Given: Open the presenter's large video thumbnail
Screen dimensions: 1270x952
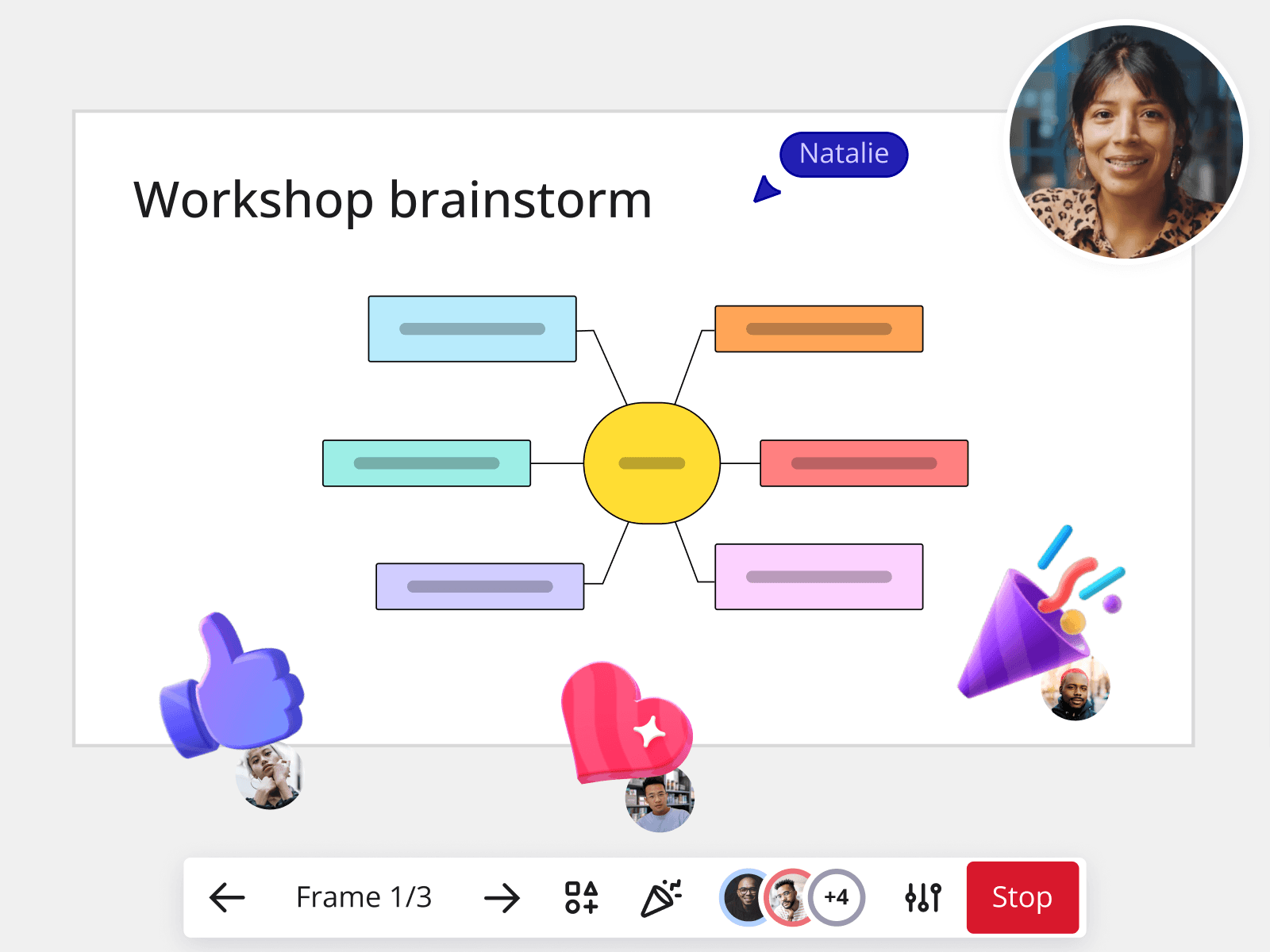Looking at the screenshot, I should [x=1126, y=143].
